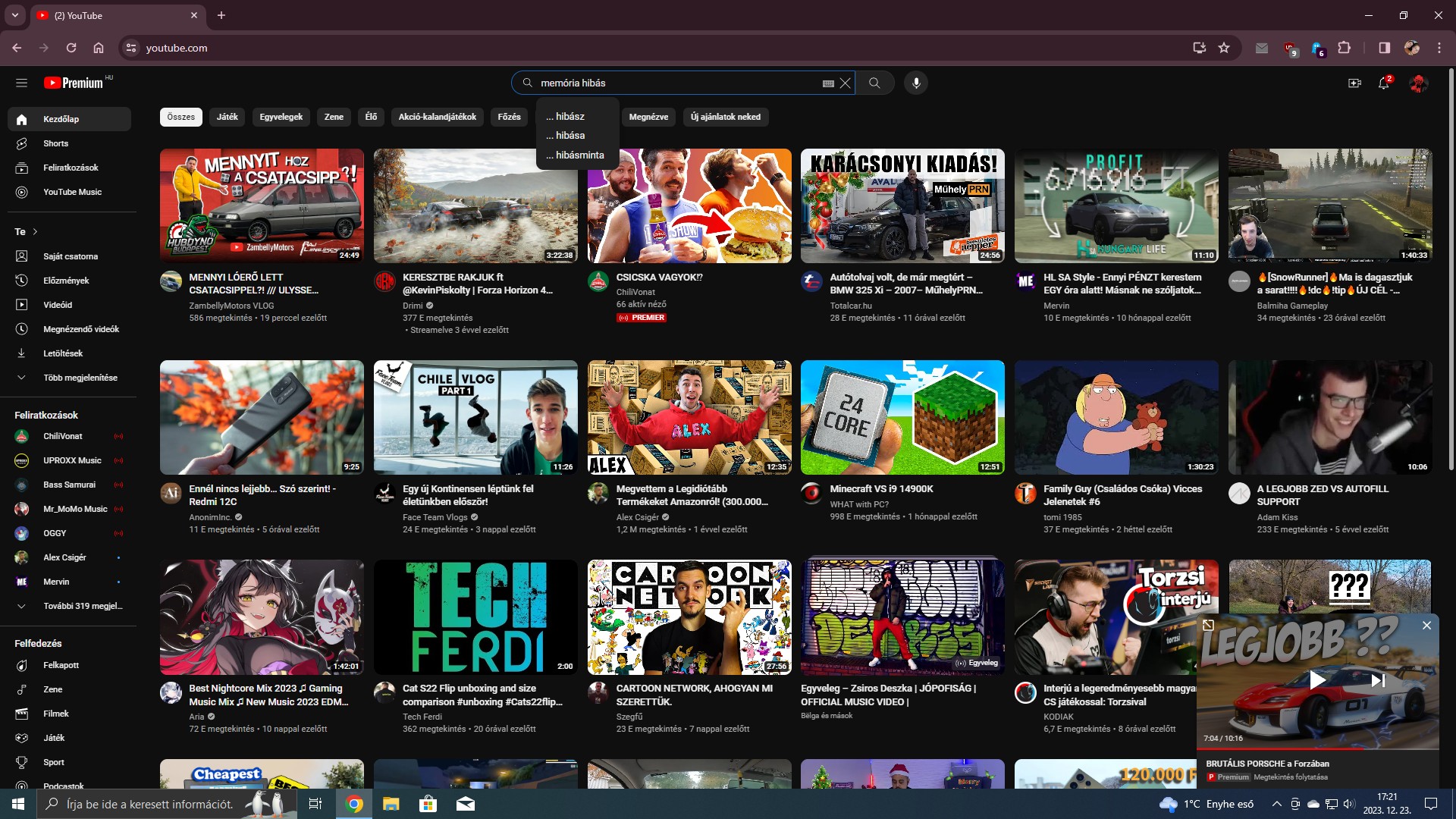Open YouTube Music in sidebar
The image size is (1456, 819).
pyautogui.click(x=69, y=192)
